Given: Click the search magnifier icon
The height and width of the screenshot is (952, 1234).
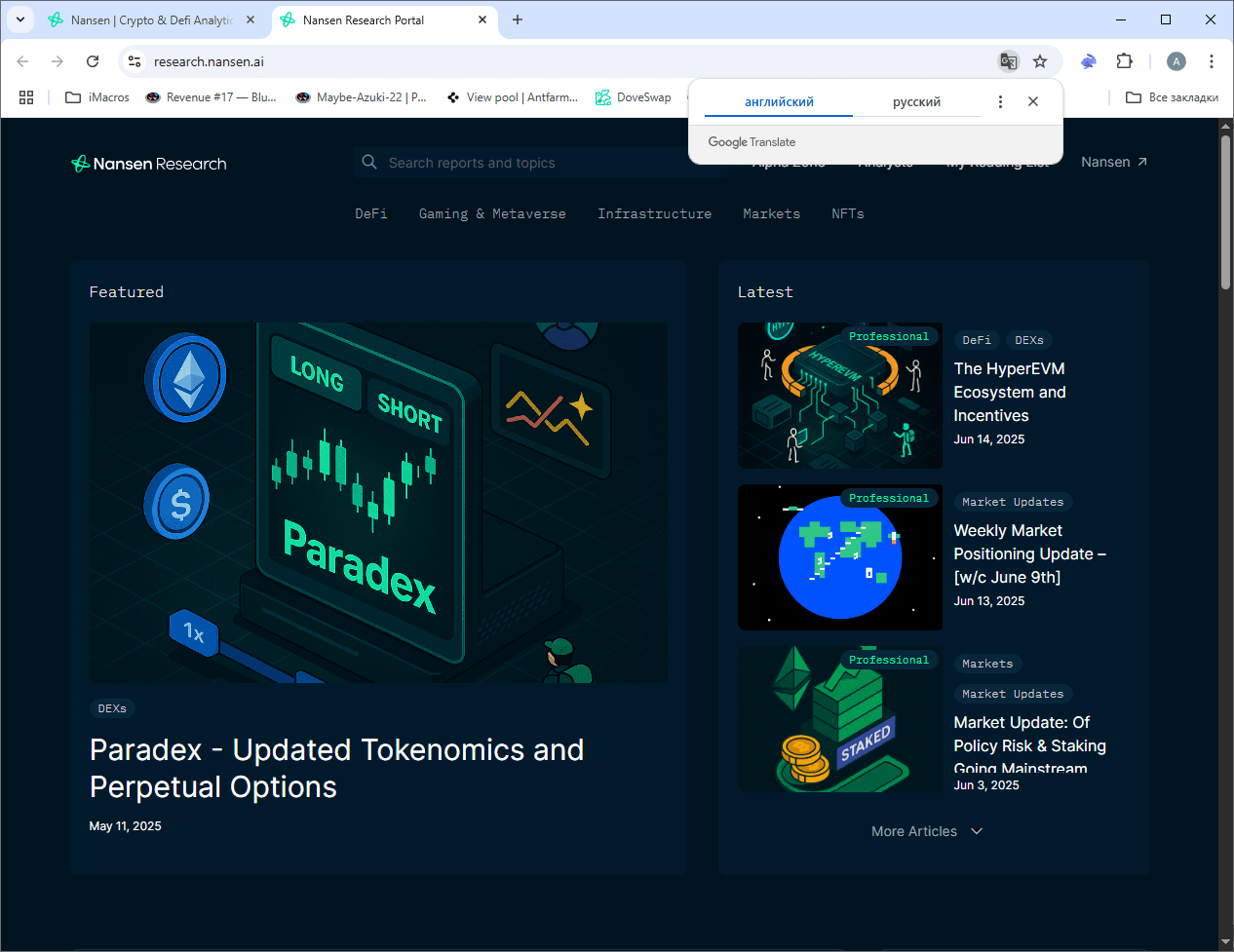Looking at the screenshot, I should tap(369, 162).
